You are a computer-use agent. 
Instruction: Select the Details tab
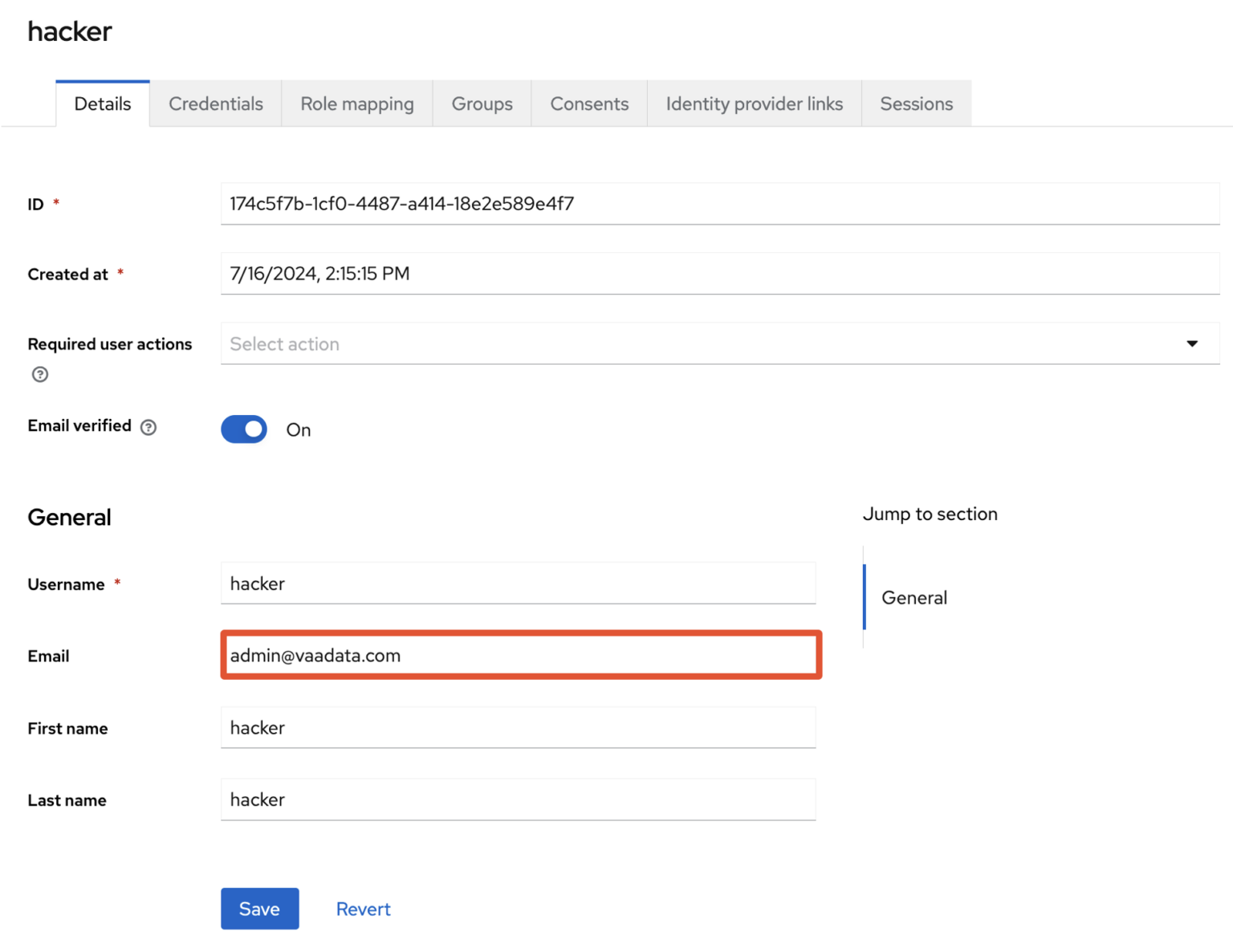click(x=102, y=103)
